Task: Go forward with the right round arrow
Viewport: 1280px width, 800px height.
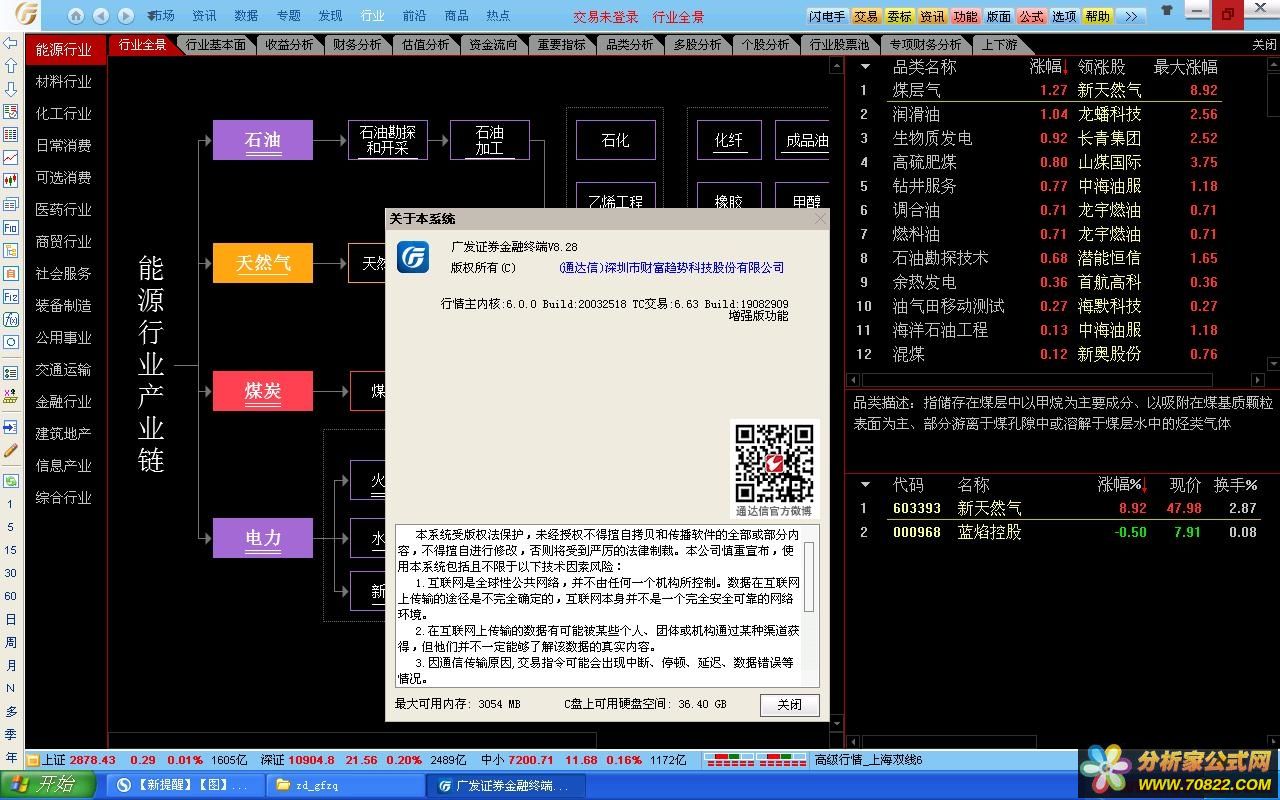Action: point(126,15)
